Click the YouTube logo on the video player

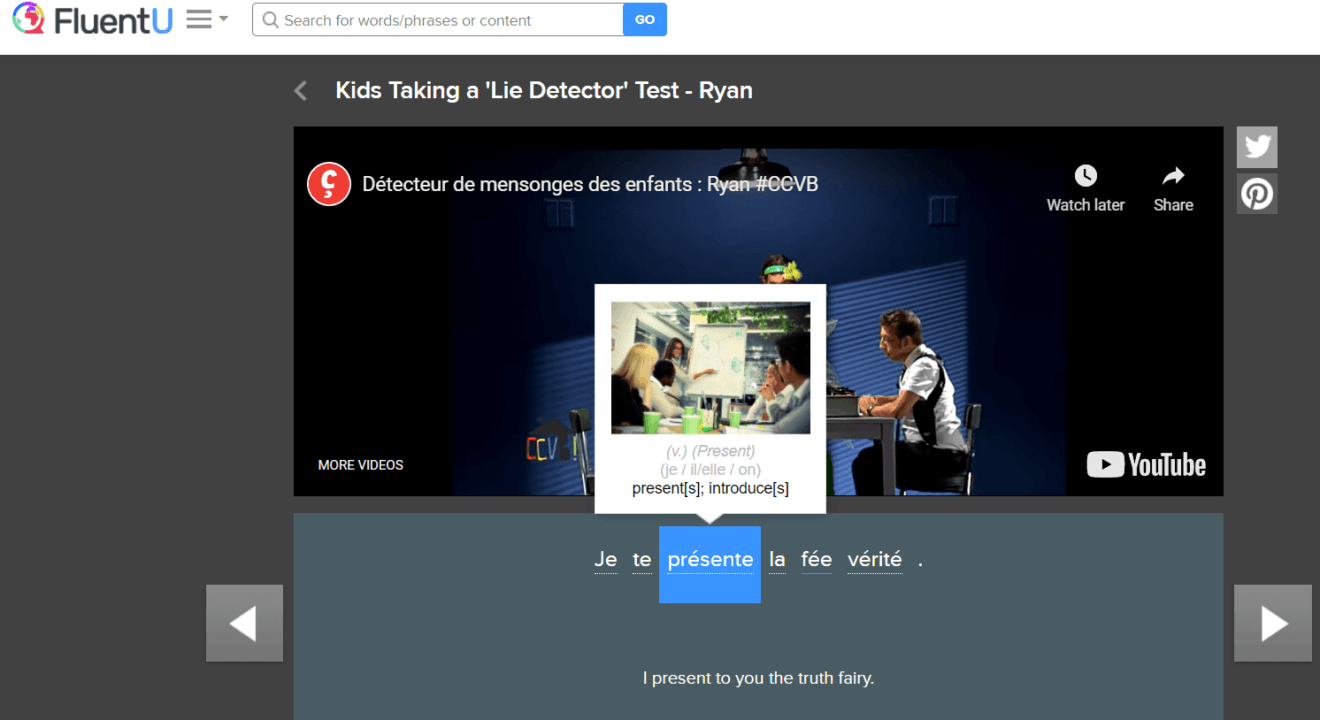(1146, 464)
